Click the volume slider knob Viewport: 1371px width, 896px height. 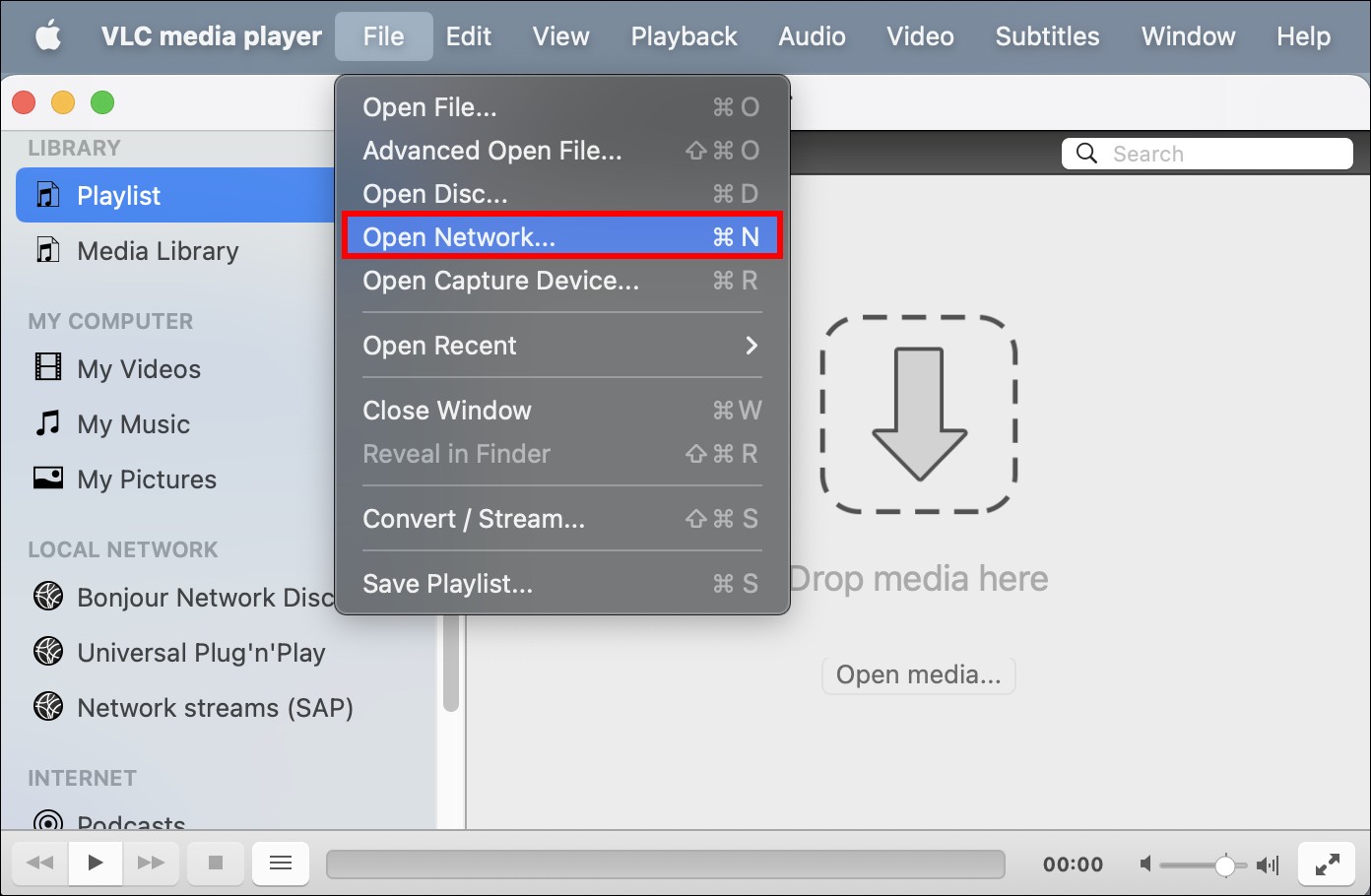[1224, 864]
